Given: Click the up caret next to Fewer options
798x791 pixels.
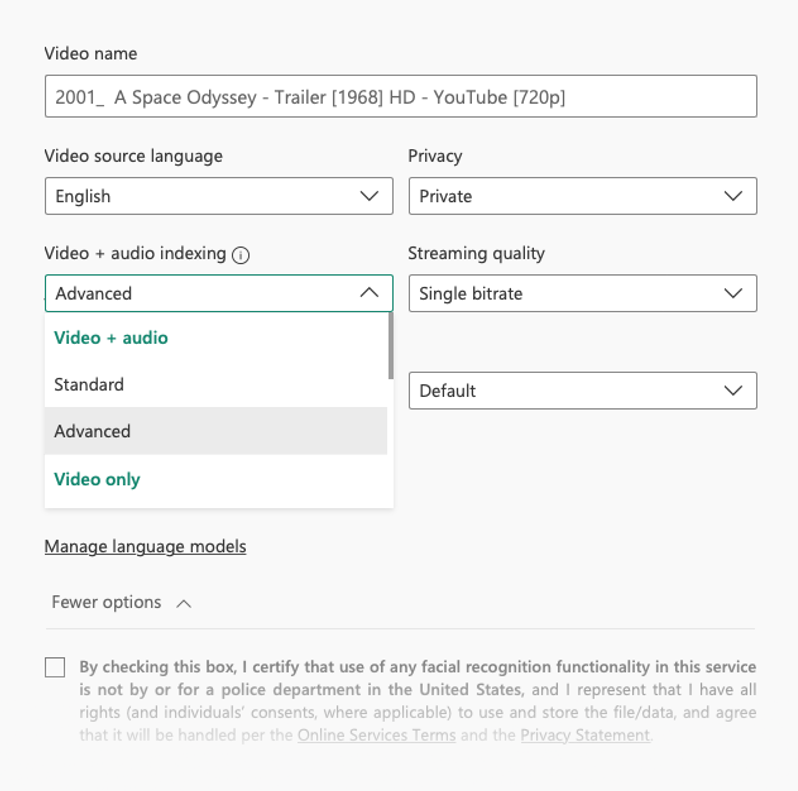Looking at the screenshot, I should 184,604.
